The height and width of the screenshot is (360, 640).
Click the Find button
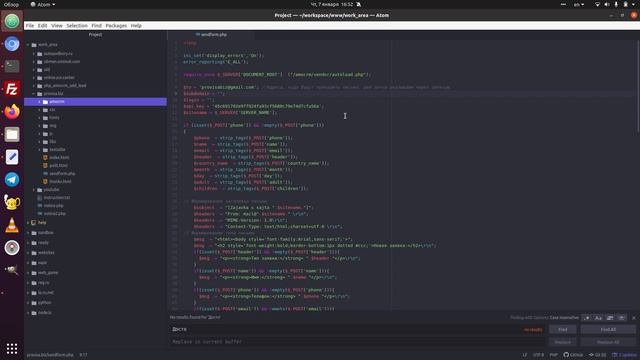click(562, 329)
